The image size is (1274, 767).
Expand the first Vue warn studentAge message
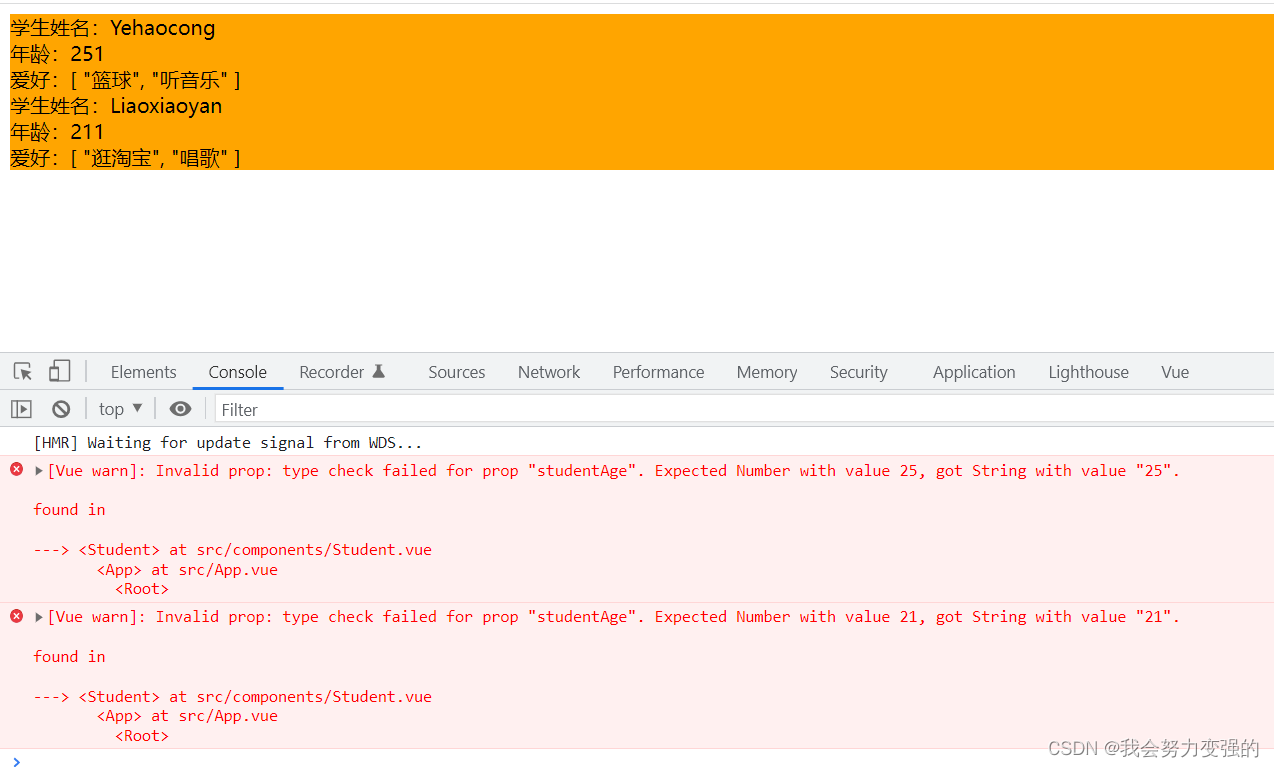coord(39,471)
